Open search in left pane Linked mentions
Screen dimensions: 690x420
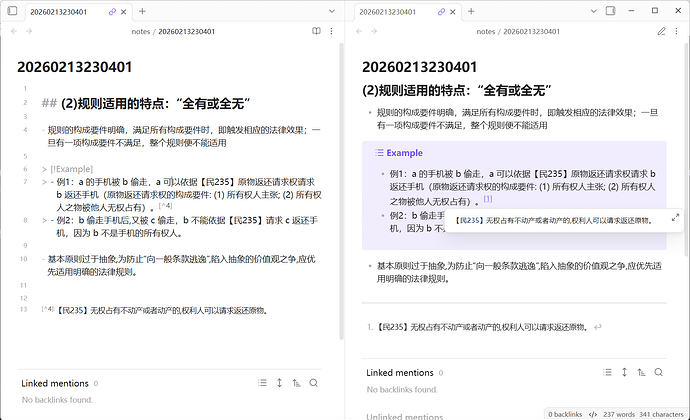coord(314,383)
